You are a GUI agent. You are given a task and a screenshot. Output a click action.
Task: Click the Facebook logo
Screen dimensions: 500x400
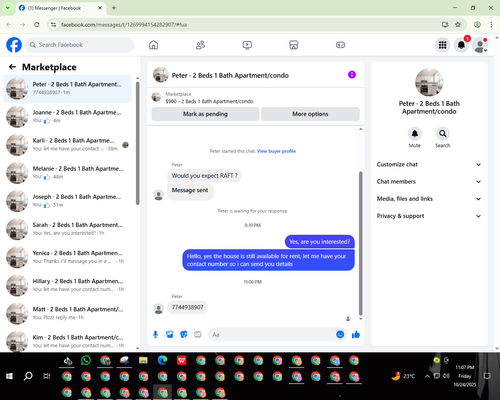[14, 45]
